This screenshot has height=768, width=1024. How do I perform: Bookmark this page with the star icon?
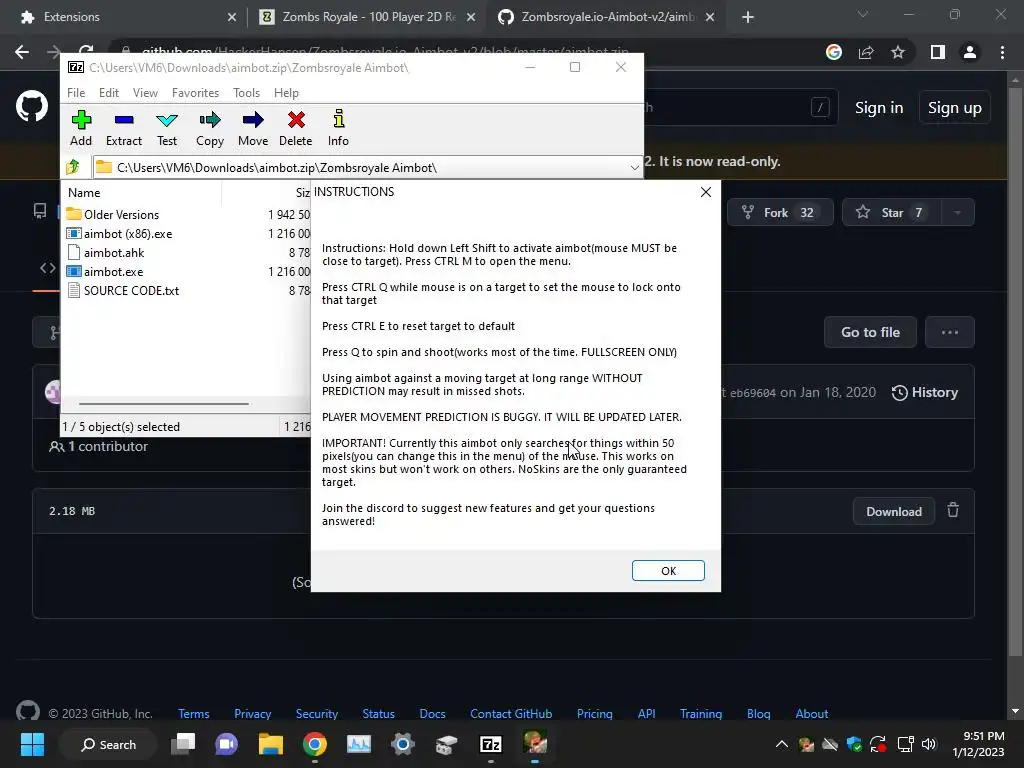898,52
